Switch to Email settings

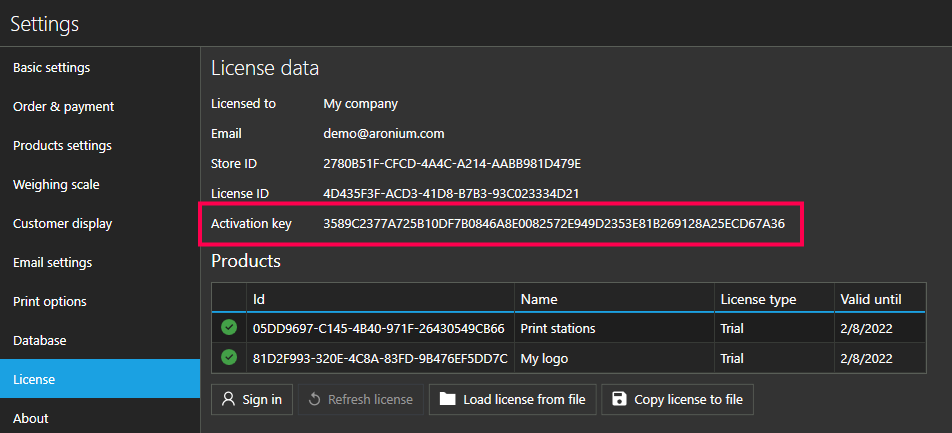pyautogui.click(x=52, y=263)
